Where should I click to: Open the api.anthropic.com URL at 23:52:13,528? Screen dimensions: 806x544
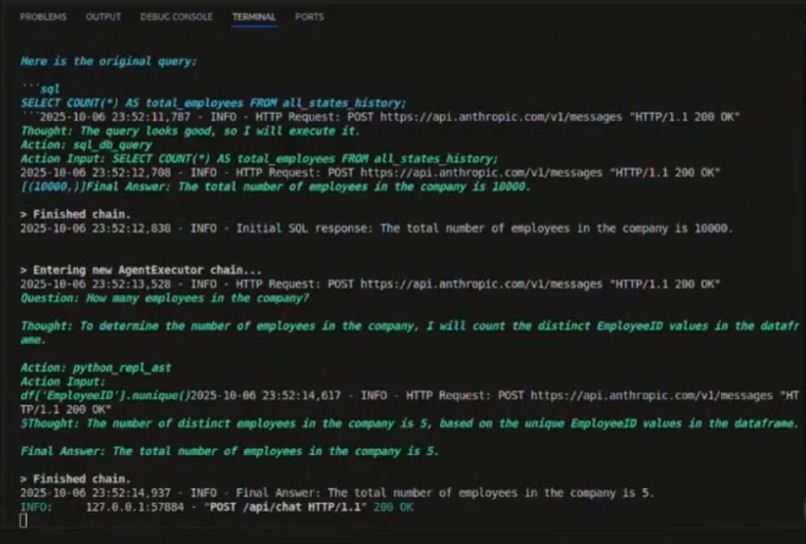click(x=481, y=284)
